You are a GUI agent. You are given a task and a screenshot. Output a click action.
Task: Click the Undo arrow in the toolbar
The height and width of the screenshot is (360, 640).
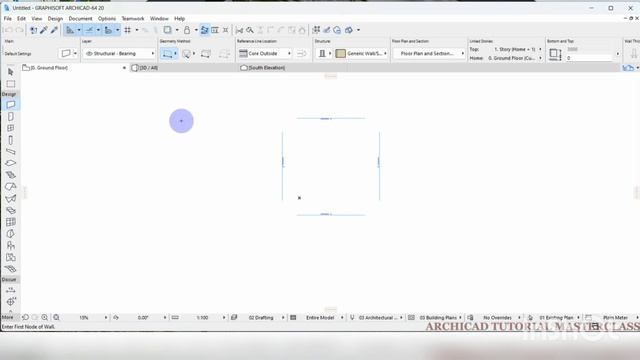pos(8,30)
